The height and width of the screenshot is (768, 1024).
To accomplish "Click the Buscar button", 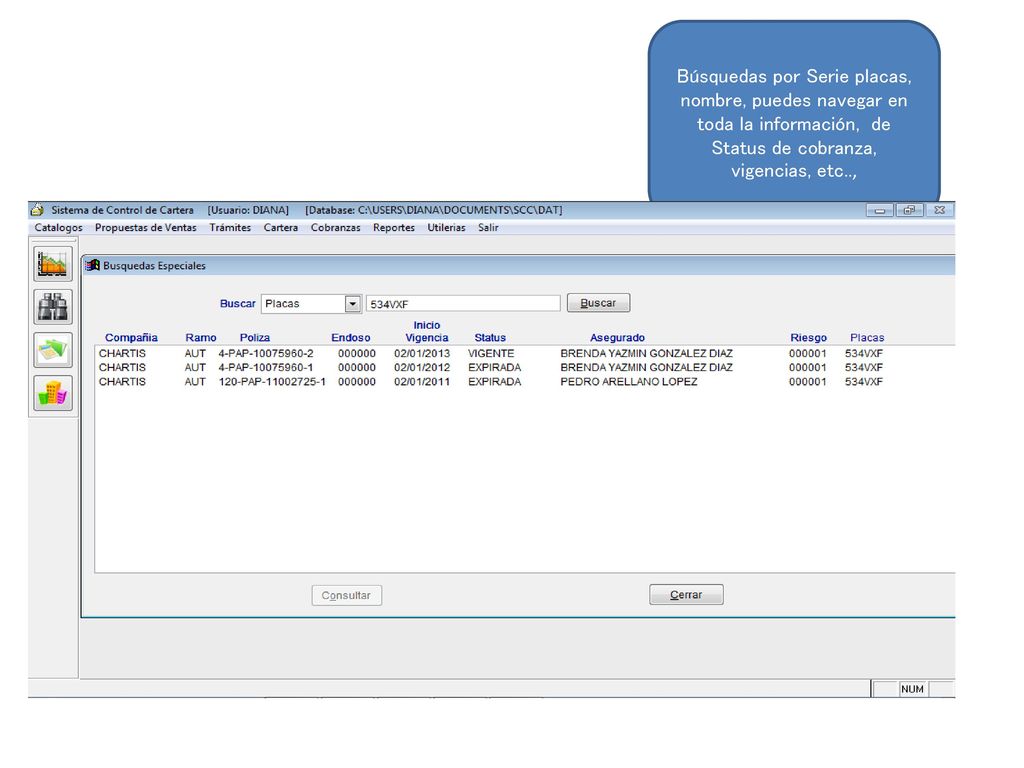I will (x=598, y=303).
